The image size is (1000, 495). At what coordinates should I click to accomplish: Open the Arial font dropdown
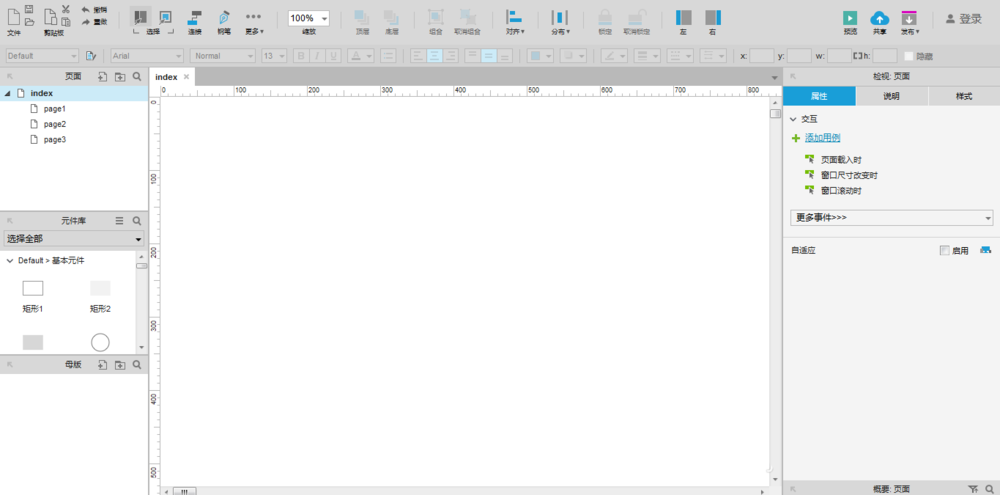pos(147,56)
